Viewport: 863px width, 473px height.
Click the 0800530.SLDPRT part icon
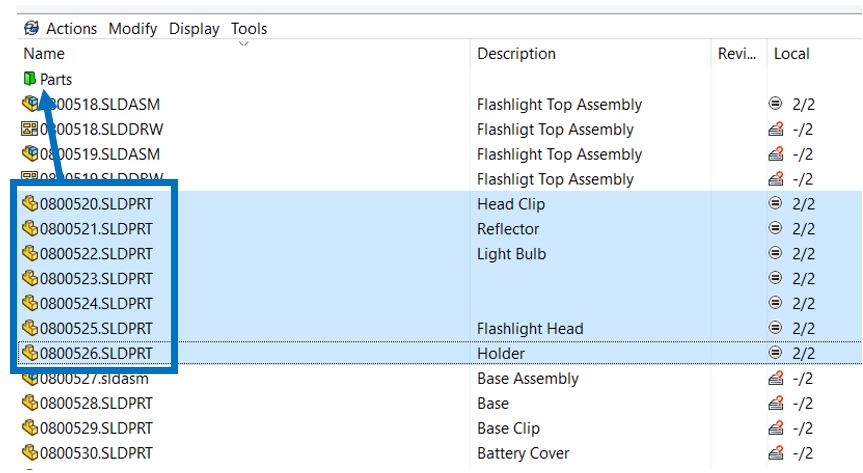pos(30,454)
